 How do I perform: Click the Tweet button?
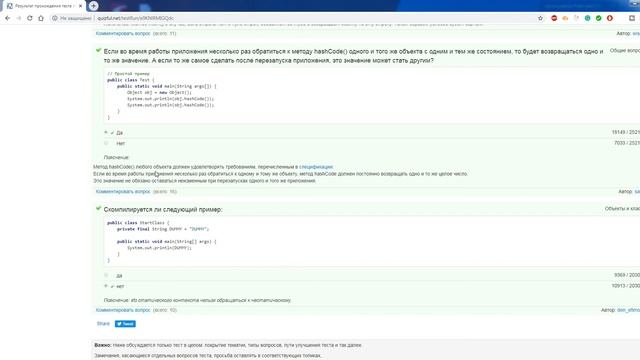[125, 324]
